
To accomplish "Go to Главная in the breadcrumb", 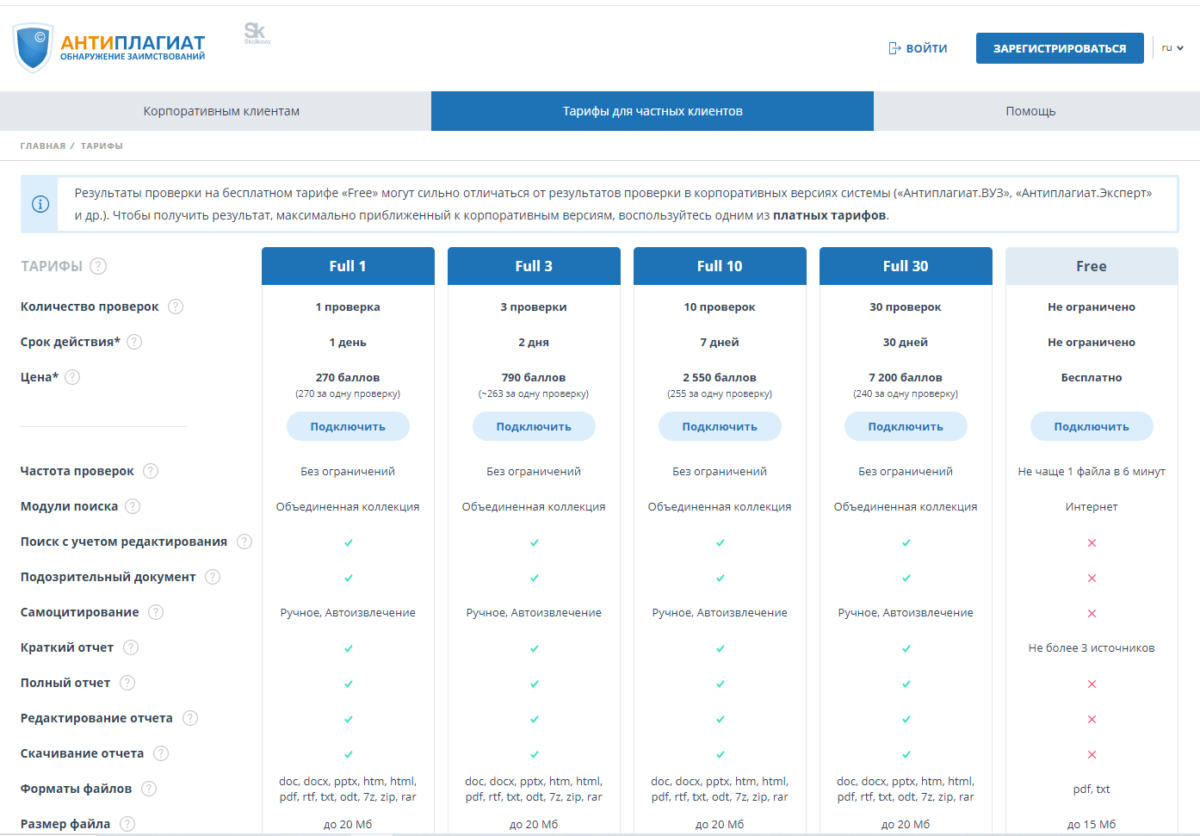I will click(x=42, y=146).
